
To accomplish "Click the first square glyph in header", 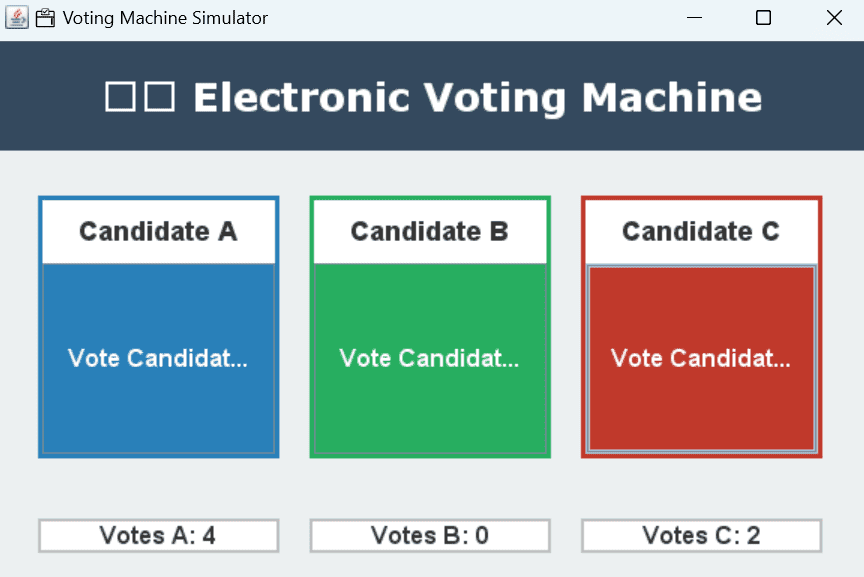I will click(120, 97).
